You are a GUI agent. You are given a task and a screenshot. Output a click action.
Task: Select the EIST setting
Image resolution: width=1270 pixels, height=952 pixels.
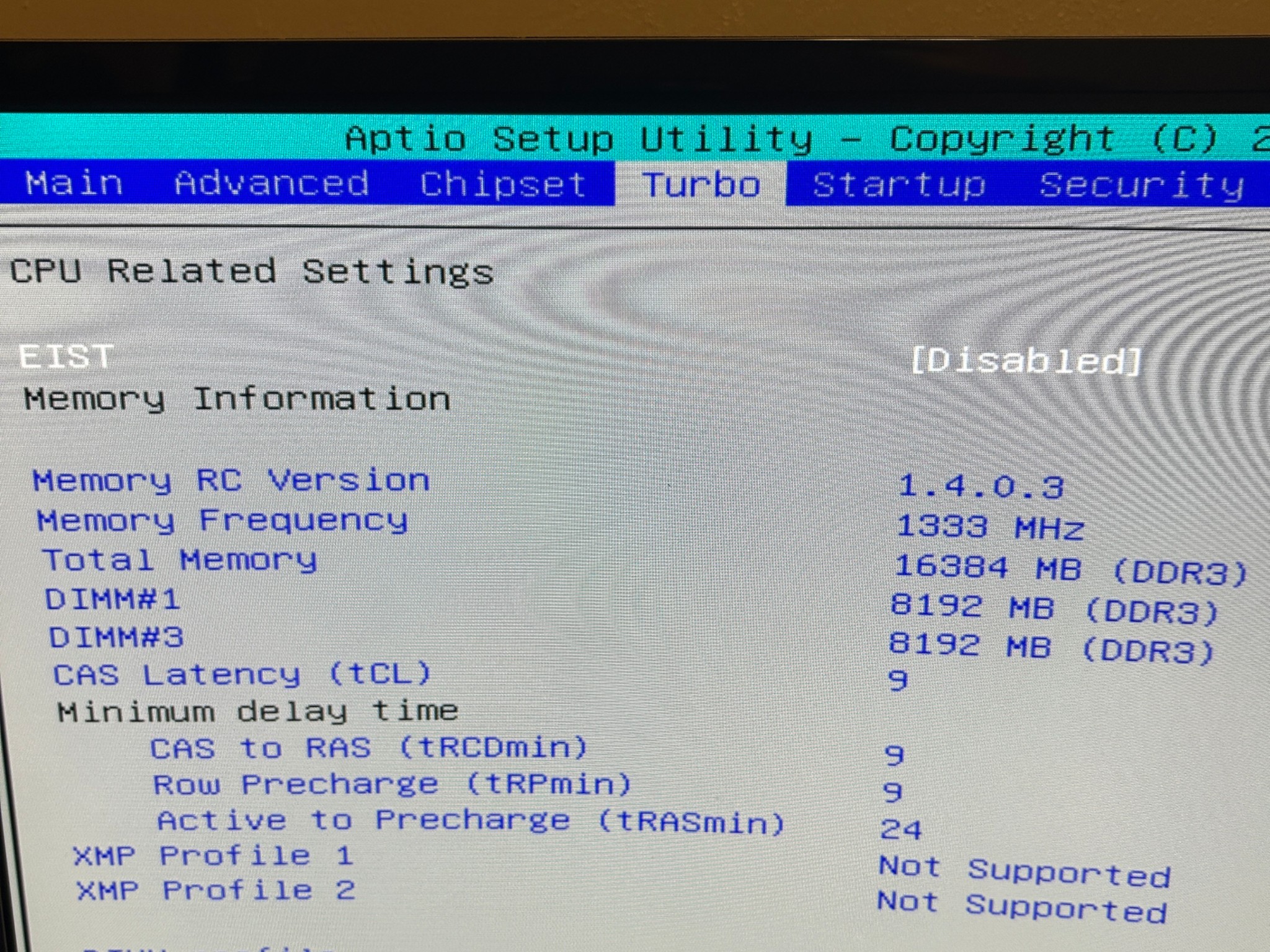pyautogui.click(x=66, y=356)
